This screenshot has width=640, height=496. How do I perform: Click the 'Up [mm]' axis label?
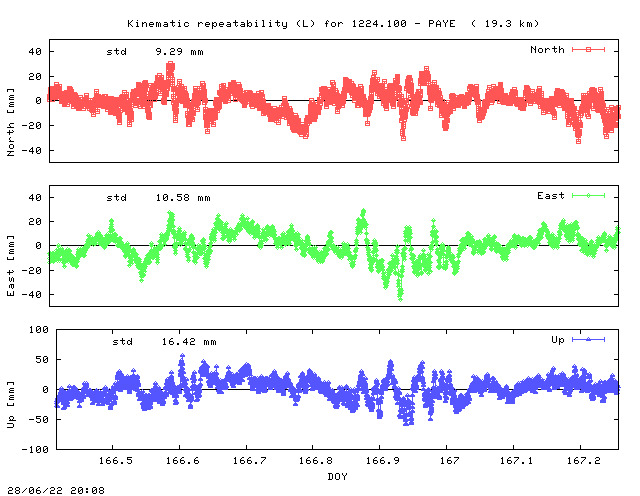(x=11, y=405)
